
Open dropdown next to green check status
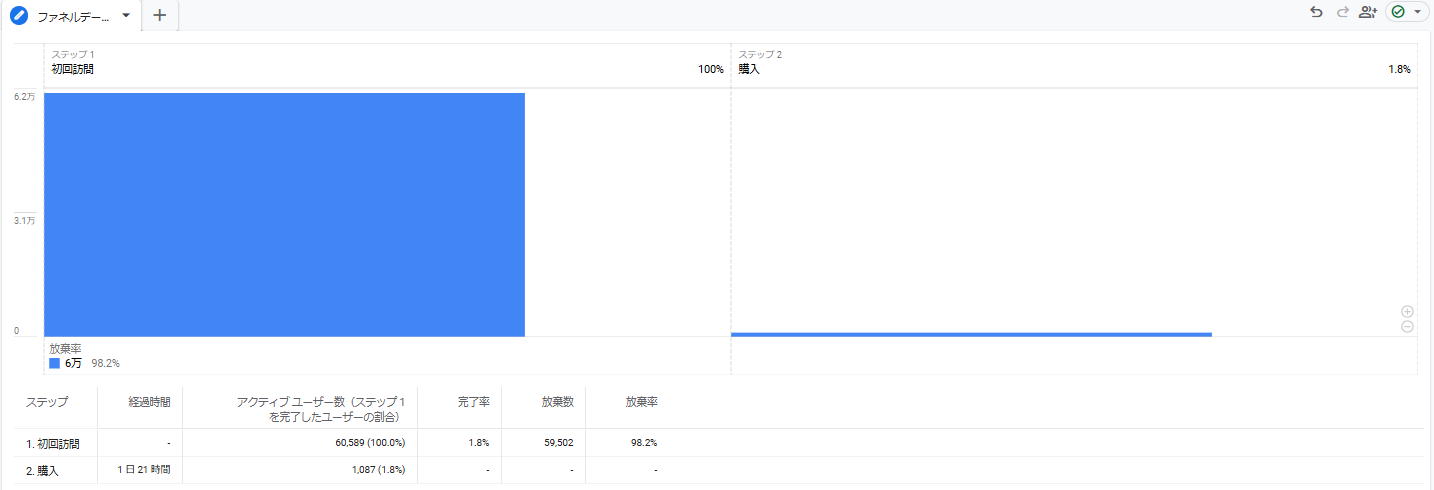pos(1417,12)
